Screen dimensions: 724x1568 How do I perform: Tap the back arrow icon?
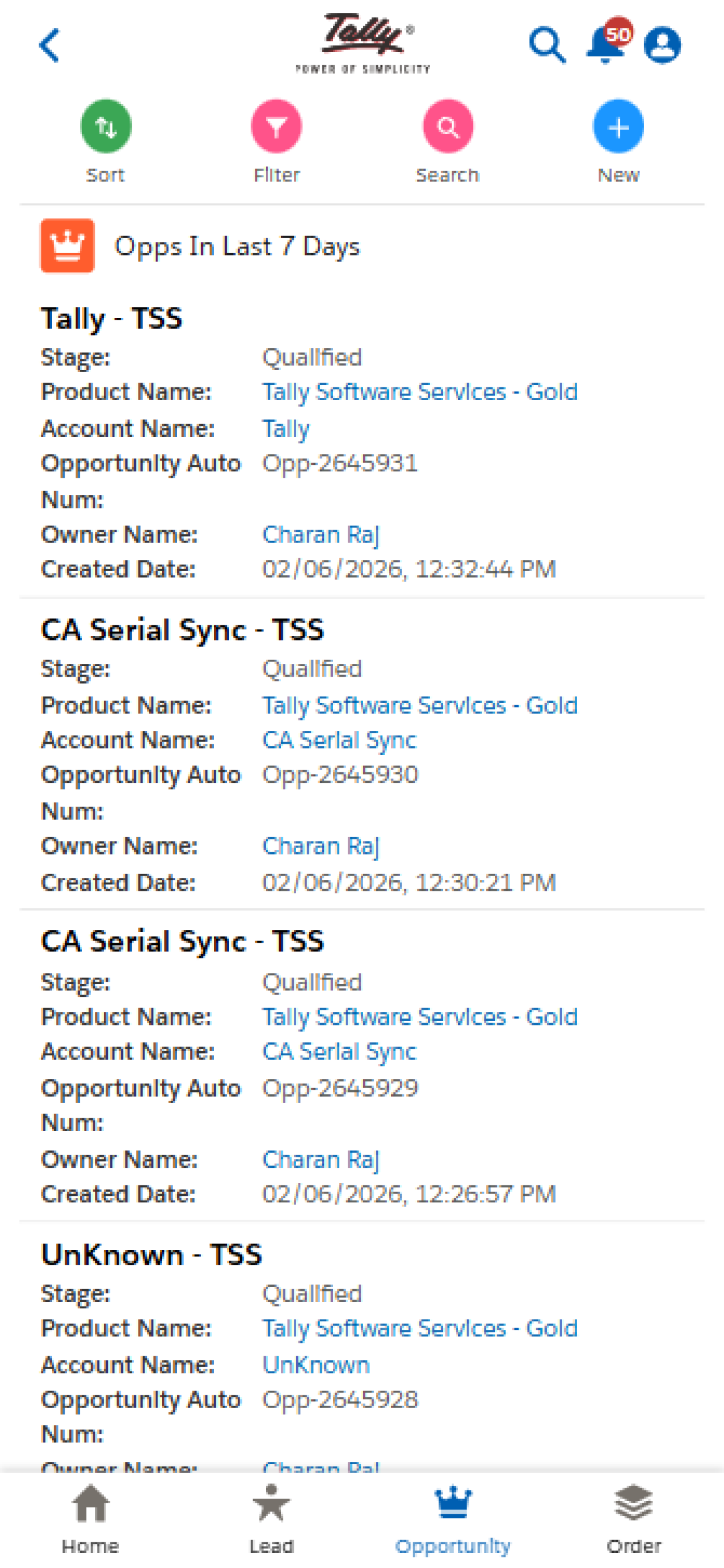pos(50,45)
